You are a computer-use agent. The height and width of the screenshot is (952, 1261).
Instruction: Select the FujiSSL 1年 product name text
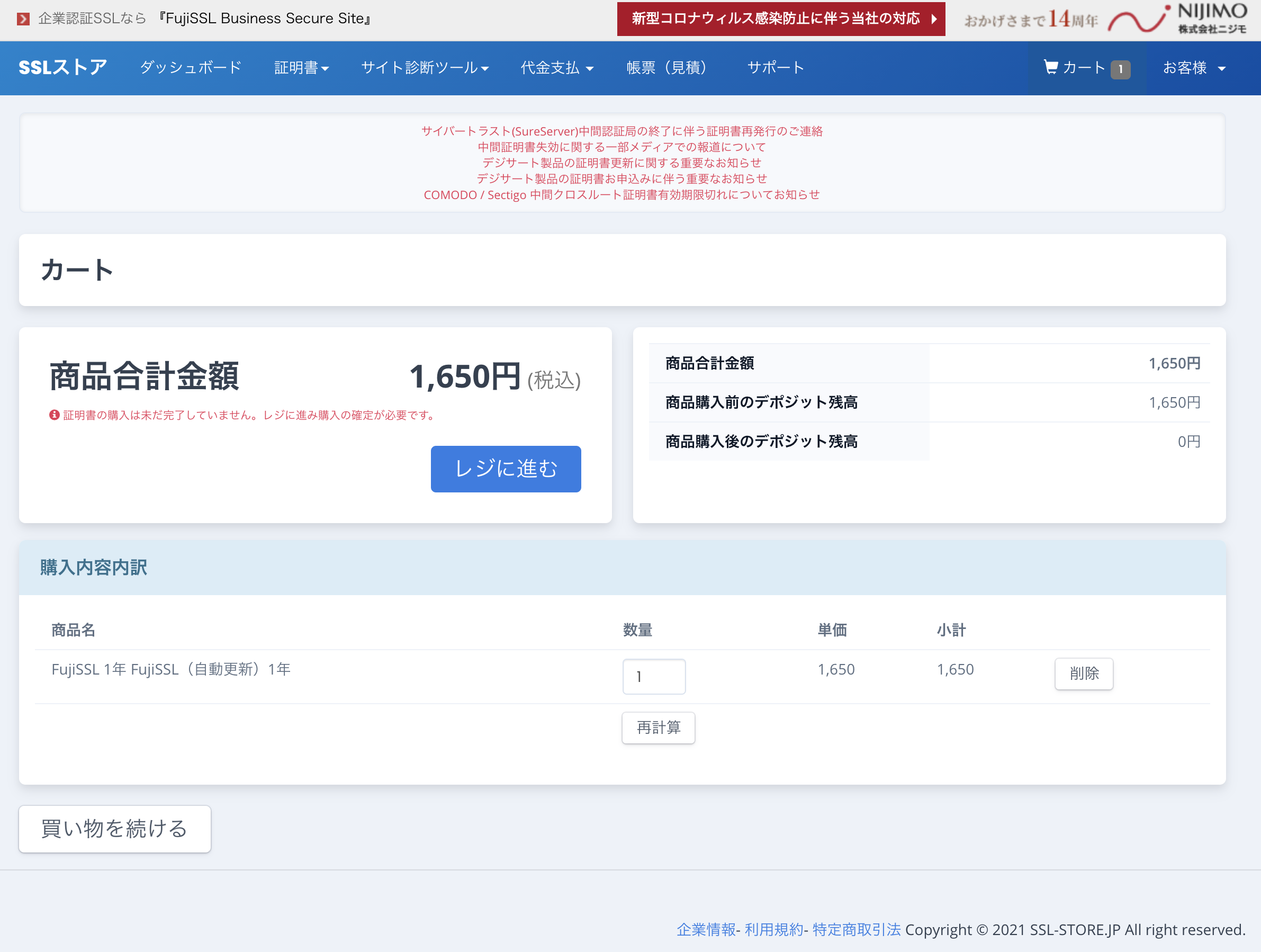[171, 669]
